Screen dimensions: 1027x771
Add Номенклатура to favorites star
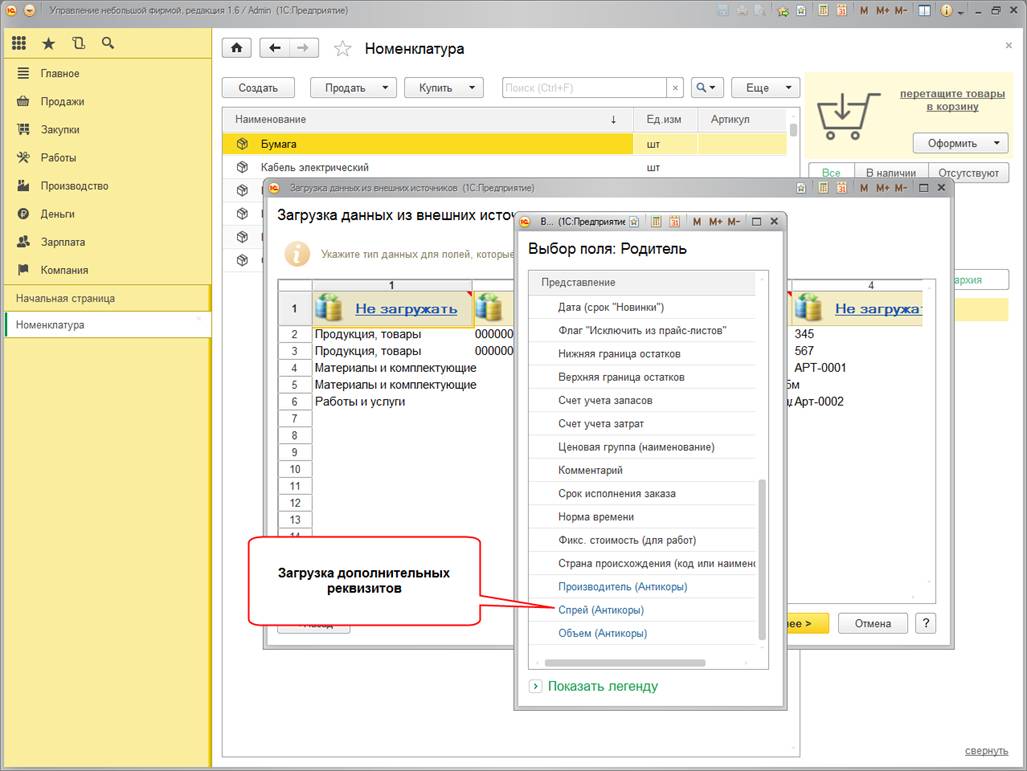tap(343, 48)
